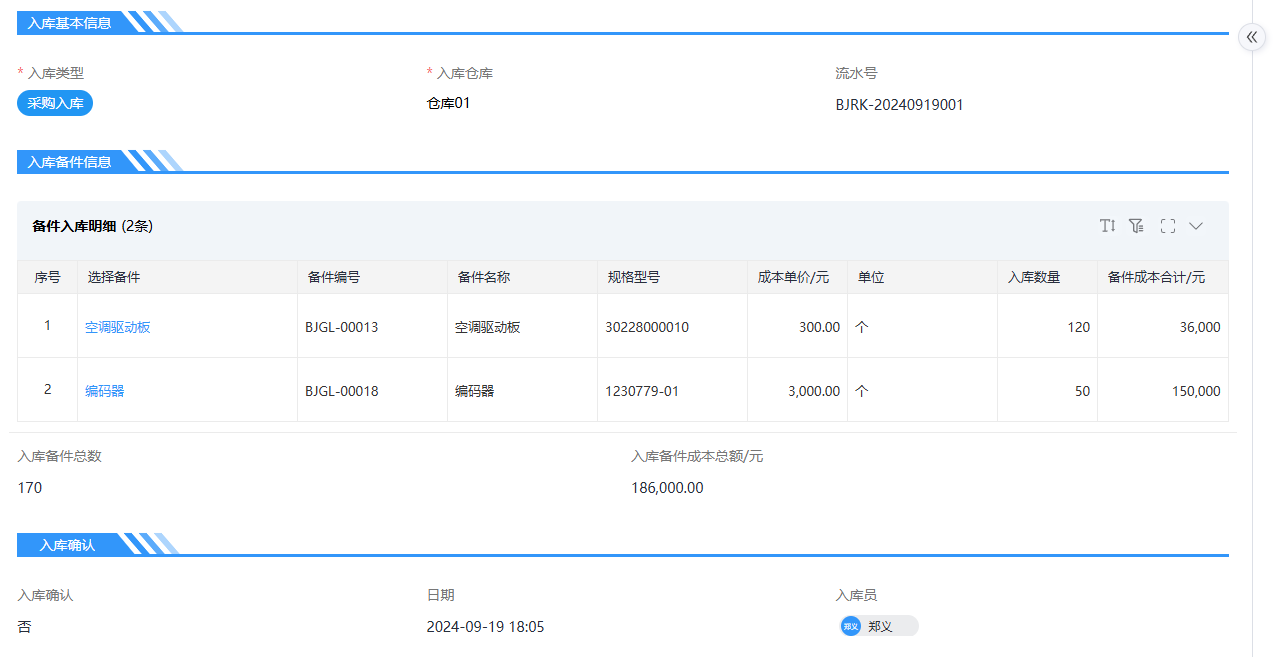Open the table filter funnel icon

(x=1136, y=226)
